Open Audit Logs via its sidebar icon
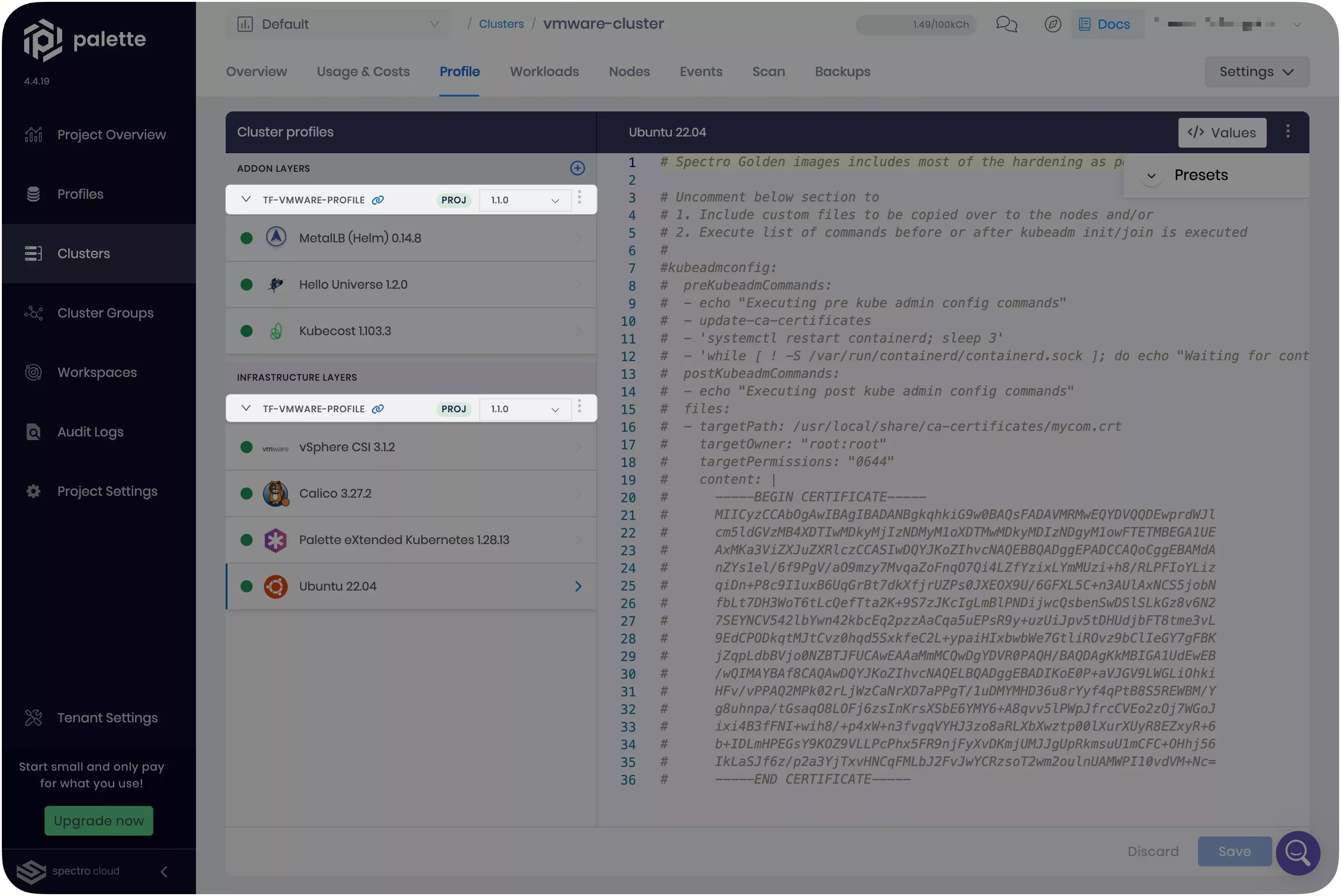The height and width of the screenshot is (896, 1341). (33, 432)
